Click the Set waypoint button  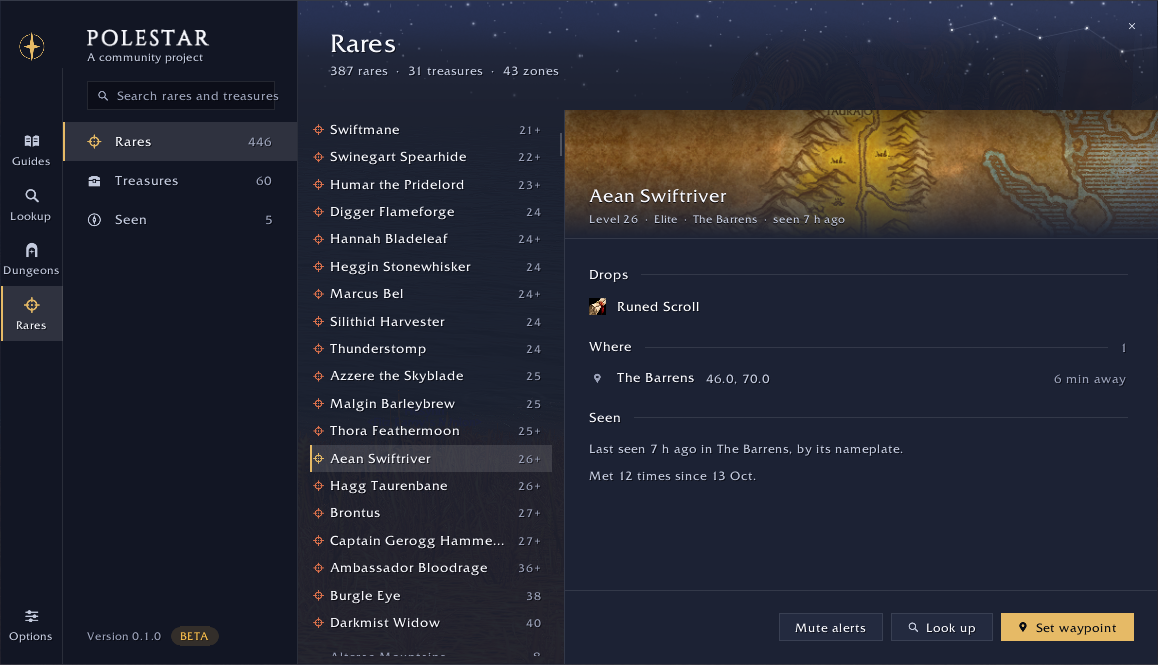(x=1067, y=627)
